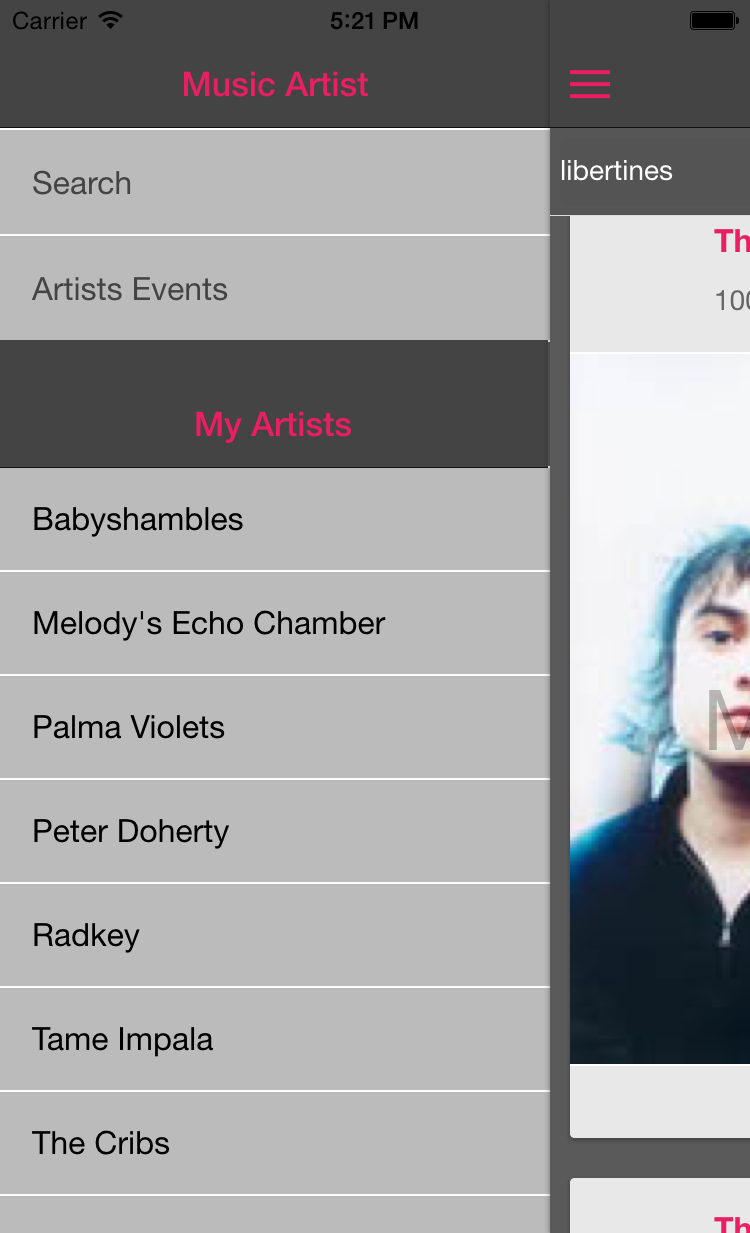750x1233 pixels.
Task: Tap the artist photo thumbnail
Action: click(660, 708)
